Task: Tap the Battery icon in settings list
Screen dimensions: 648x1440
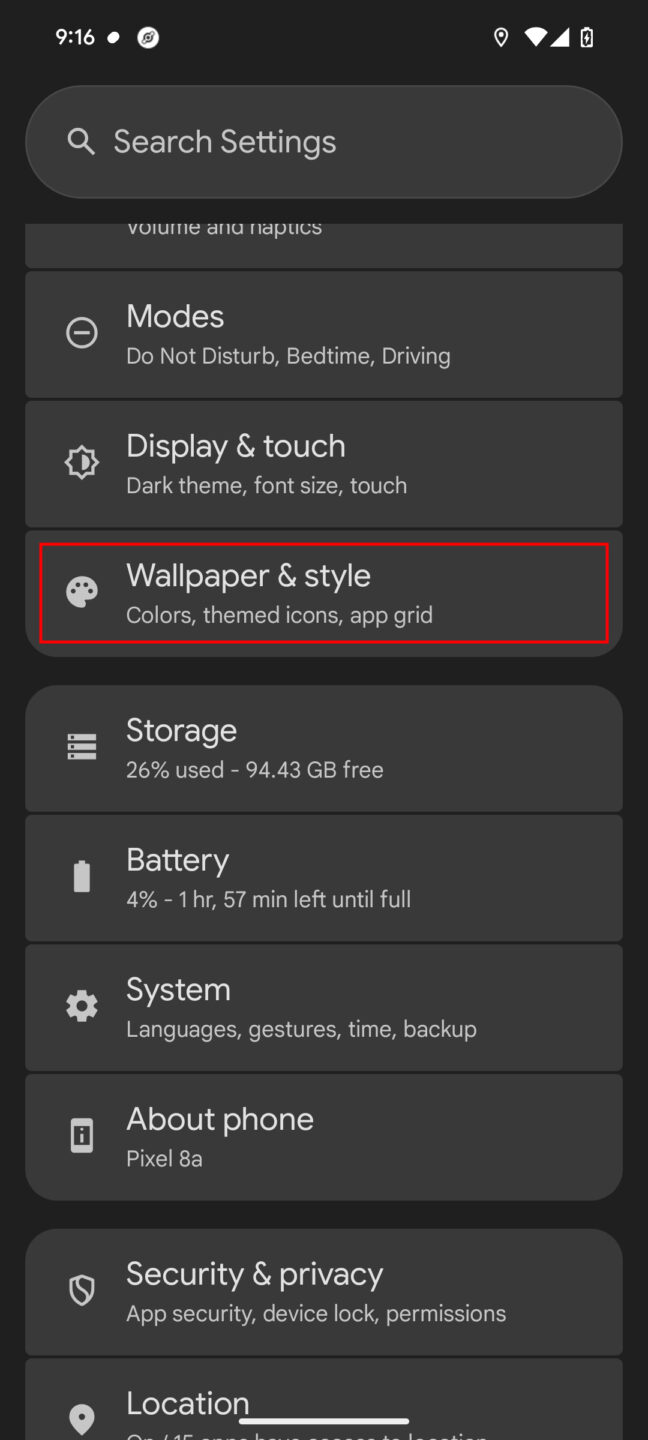Action: coord(81,876)
